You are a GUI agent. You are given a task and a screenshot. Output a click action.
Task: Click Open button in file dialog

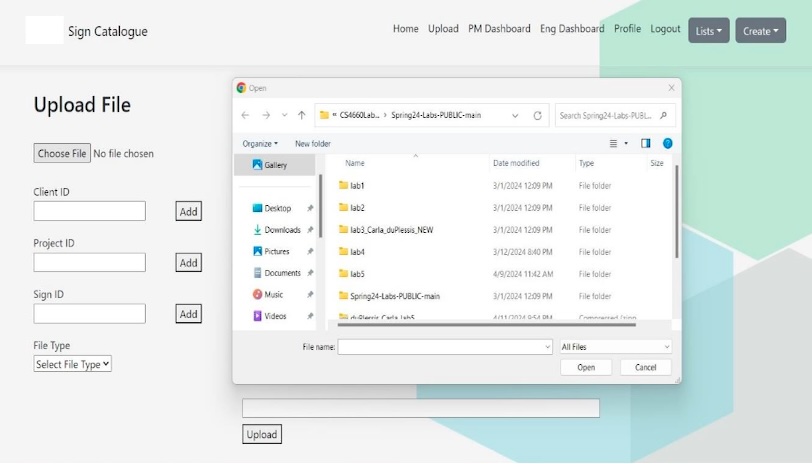click(x=586, y=367)
